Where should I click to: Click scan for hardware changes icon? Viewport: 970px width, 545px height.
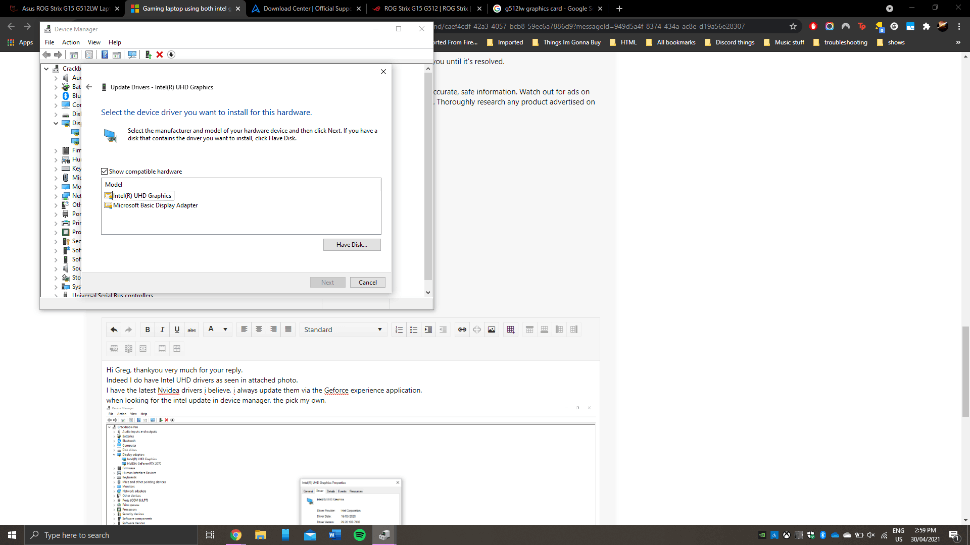point(132,54)
